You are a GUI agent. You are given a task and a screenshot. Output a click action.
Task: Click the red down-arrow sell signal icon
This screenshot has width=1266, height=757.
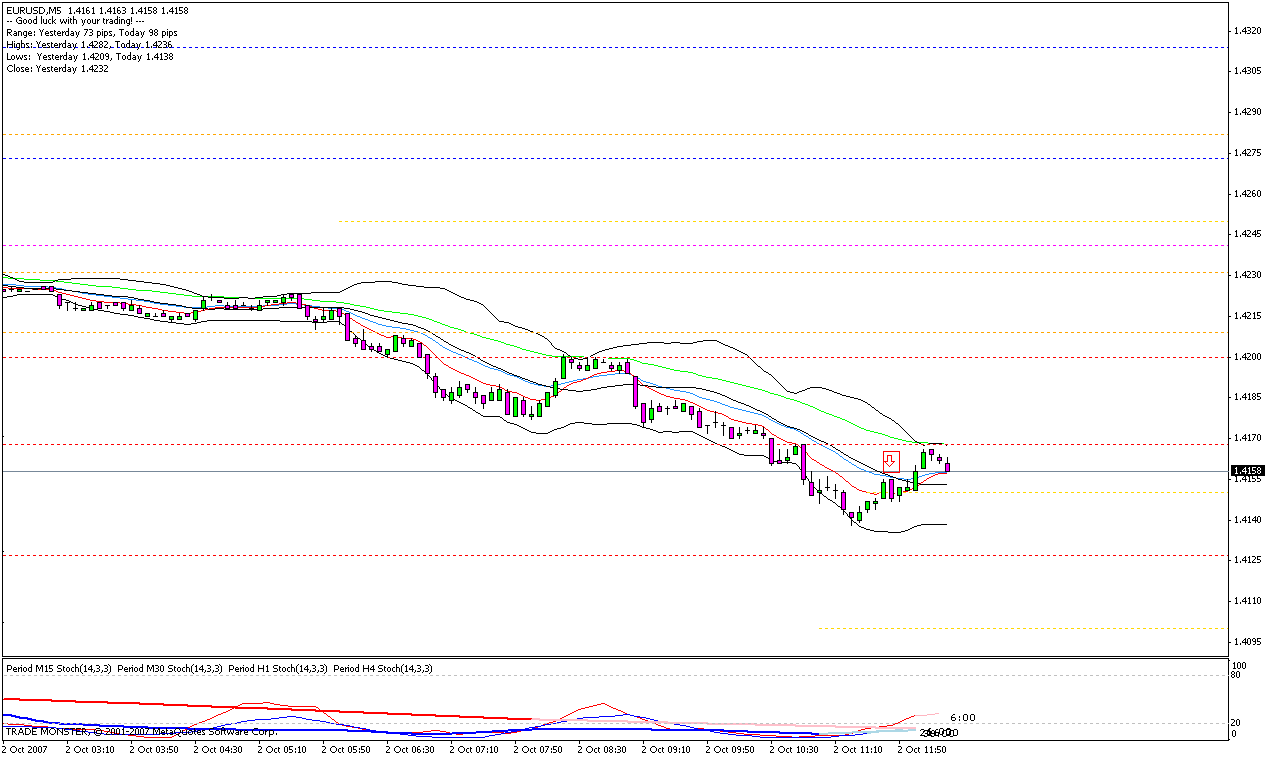pos(891,461)
